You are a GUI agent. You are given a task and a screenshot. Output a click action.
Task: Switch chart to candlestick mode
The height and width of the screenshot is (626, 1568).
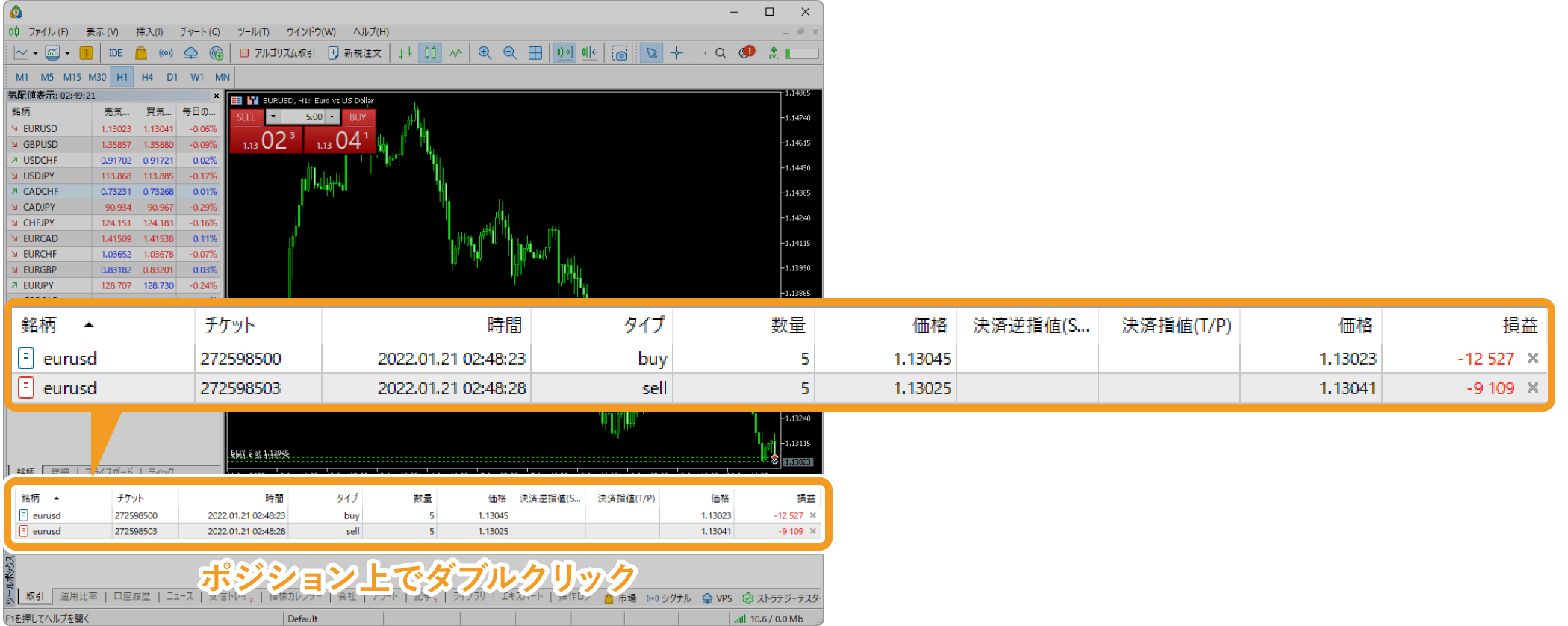[x=431, y=53]
